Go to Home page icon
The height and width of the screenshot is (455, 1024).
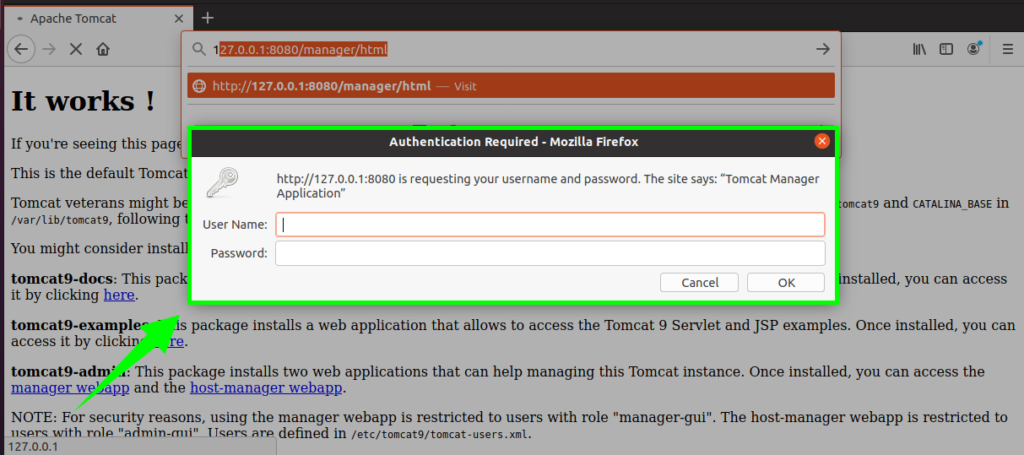(103, 50)
